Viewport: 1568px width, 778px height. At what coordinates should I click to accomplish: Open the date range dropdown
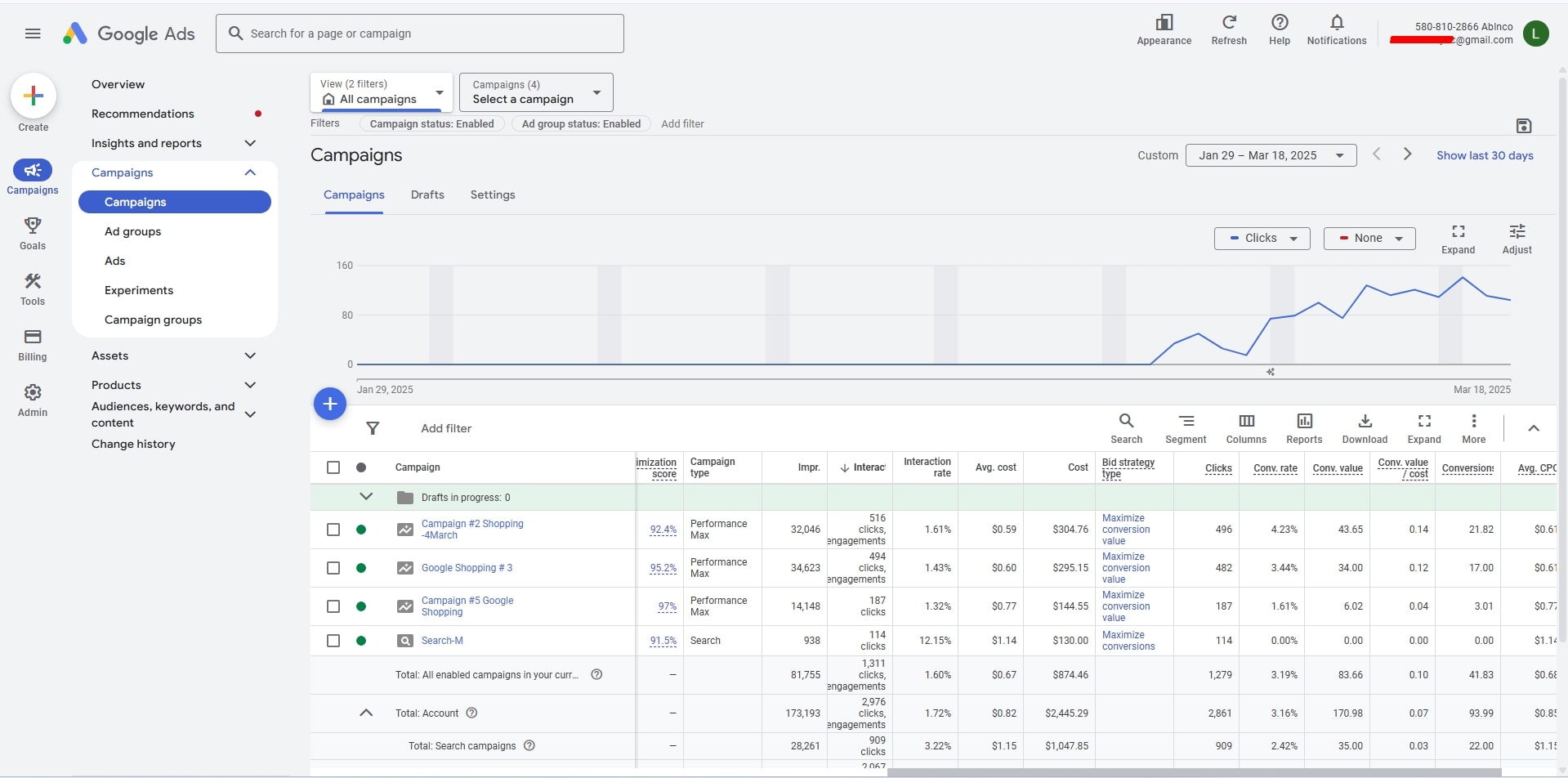(1271, 155)
